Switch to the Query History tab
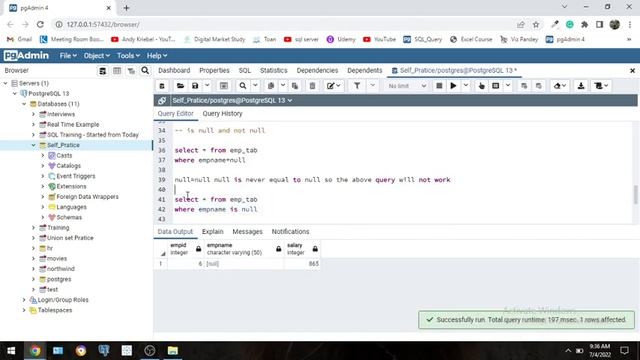The height and width of the screenshot is (360, 640). (222, 113)
